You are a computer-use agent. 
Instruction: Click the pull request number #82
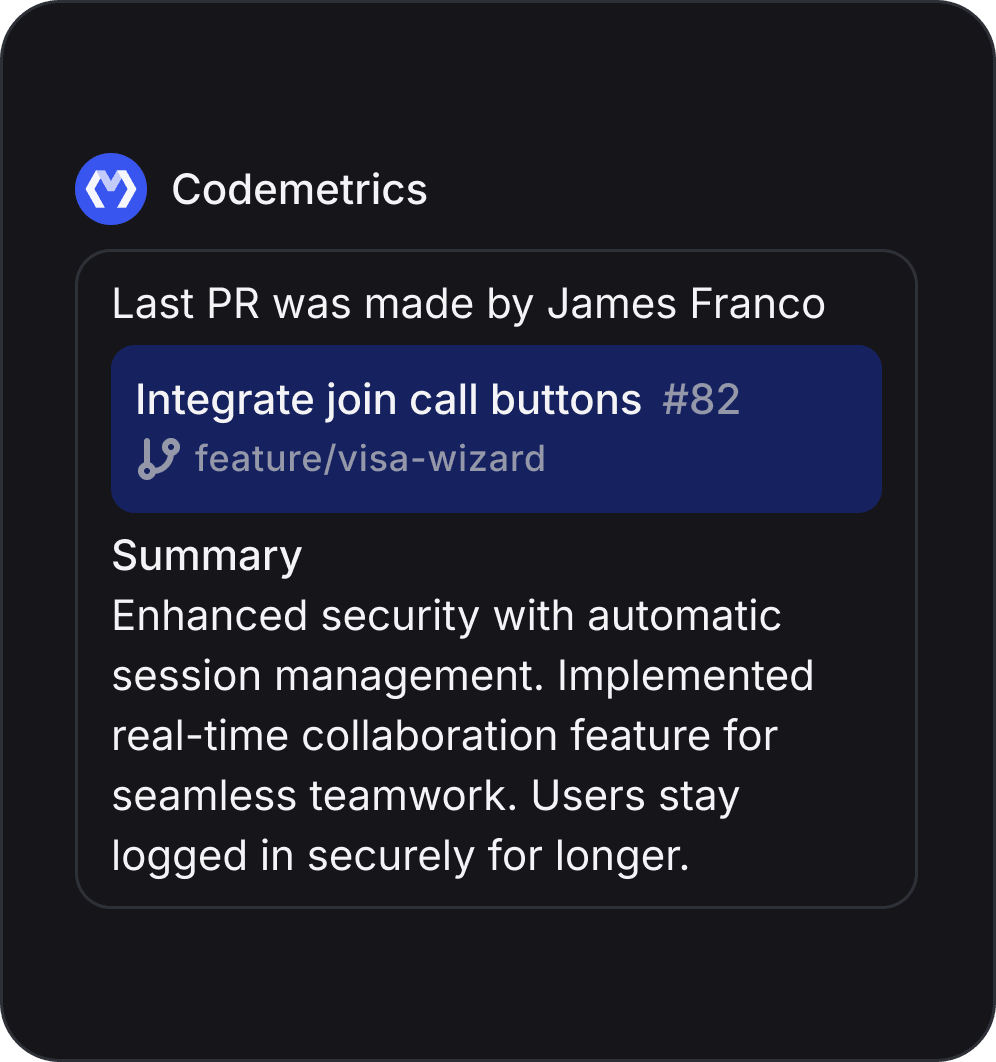coord(701,400)
